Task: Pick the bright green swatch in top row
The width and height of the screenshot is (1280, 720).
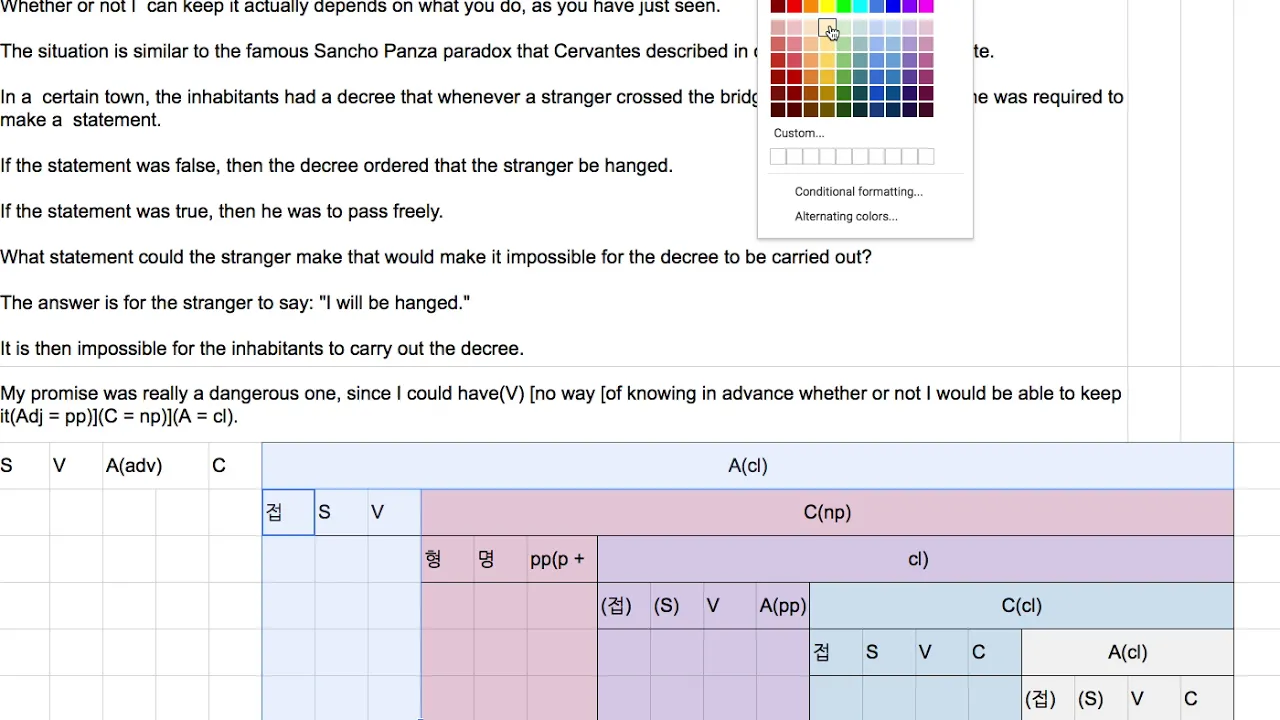Action: coord(844,6)
